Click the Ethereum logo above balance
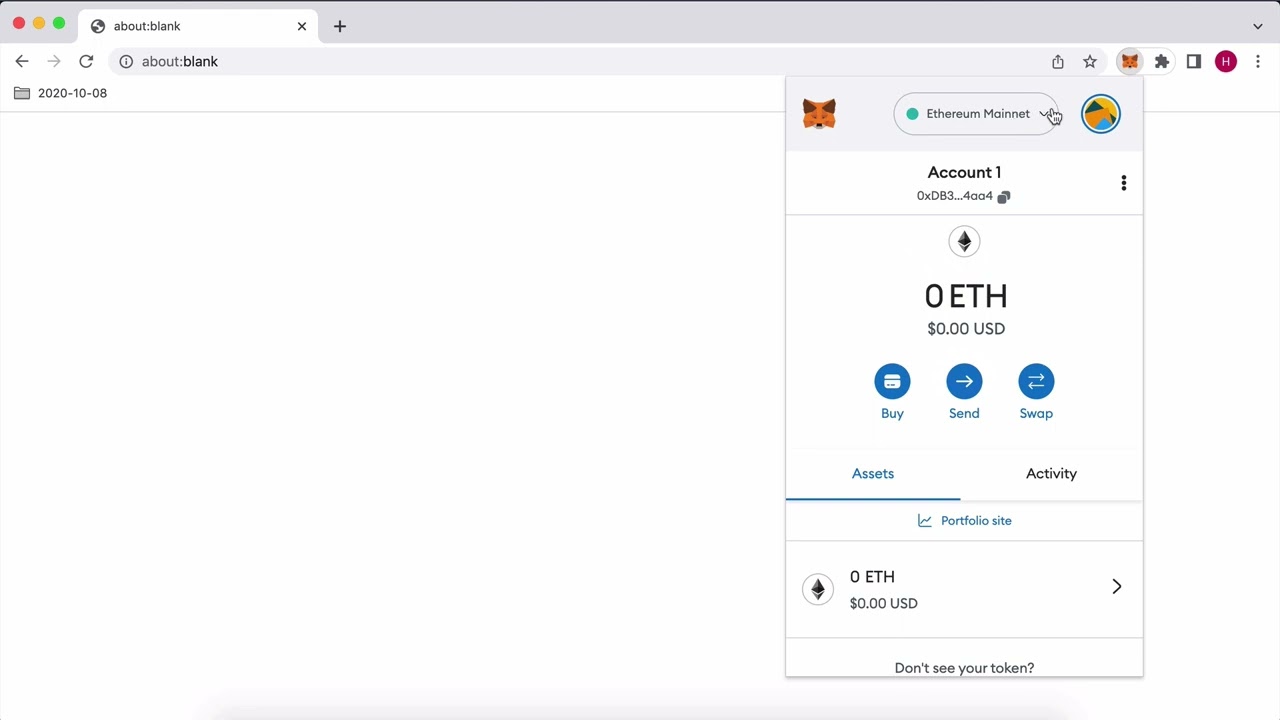1280x720 pixels. (964, 241)
